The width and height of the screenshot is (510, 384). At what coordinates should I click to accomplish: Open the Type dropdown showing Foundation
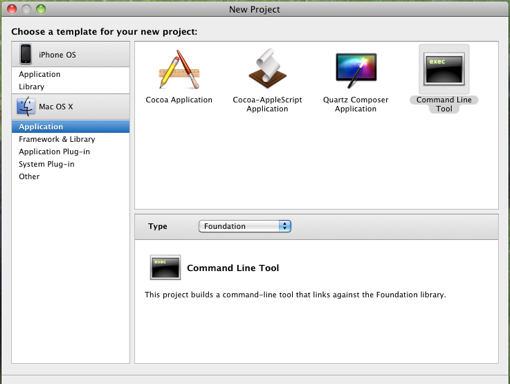(x=245, y=226)
